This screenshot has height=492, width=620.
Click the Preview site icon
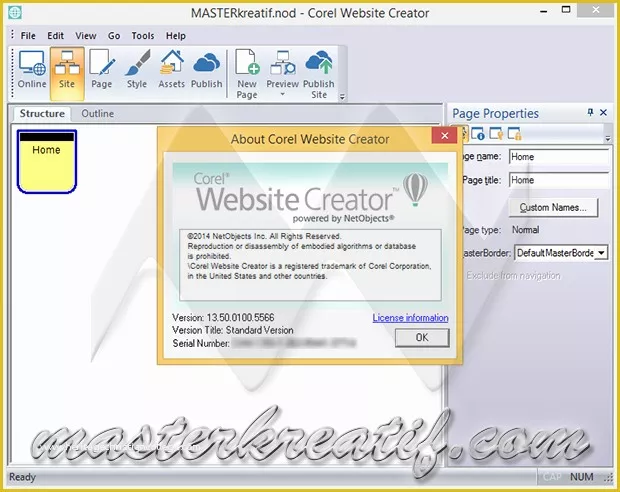282,67
